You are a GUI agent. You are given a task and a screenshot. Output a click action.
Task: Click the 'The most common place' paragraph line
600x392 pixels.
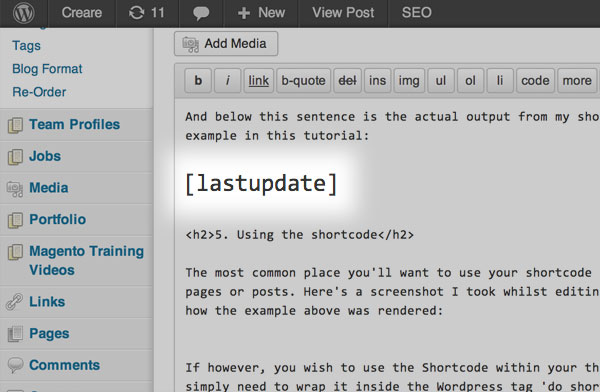pyautogui.click(x=388, y=273)
